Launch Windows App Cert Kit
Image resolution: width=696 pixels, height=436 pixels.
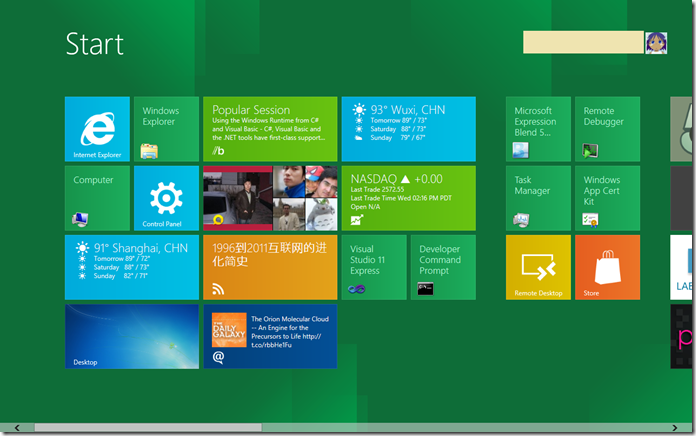pyautogui.click(x=608, y=198)
